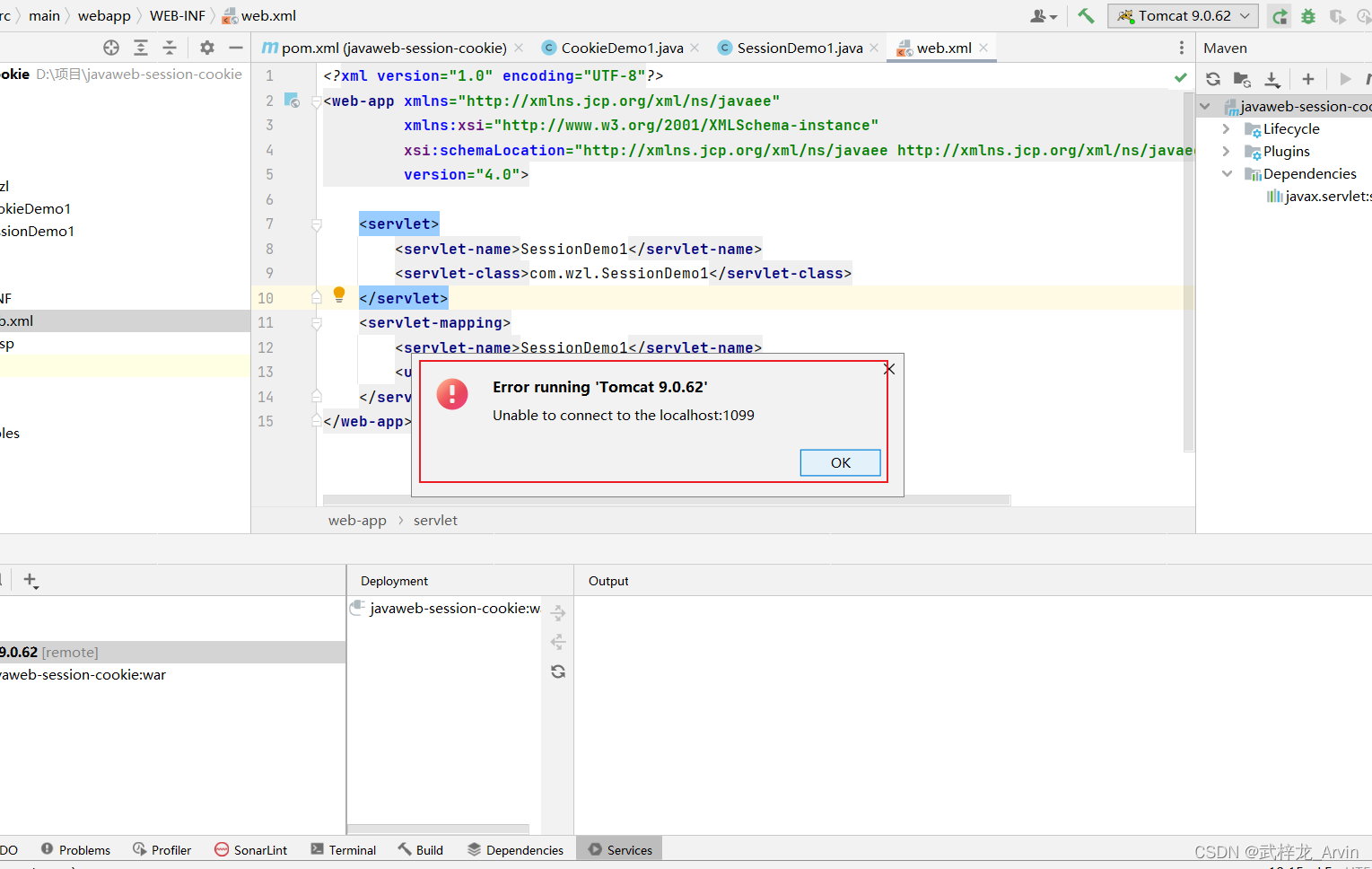Click Reload All Maven Projects icon
This screenshot has height=869, width=1372.
tap(1213, 79)
